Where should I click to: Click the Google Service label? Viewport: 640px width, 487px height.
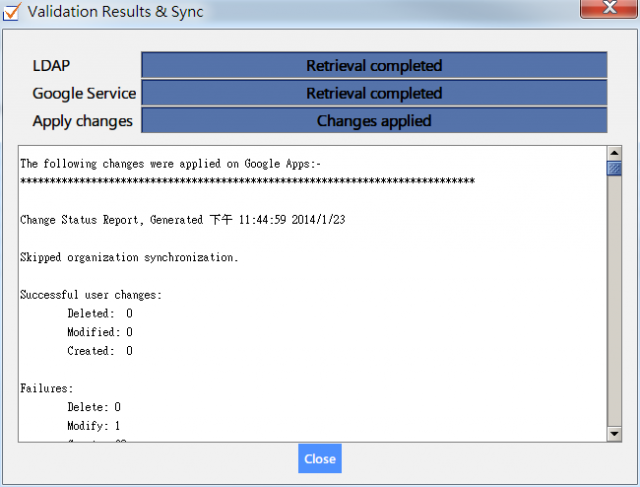tap(84, 93)
